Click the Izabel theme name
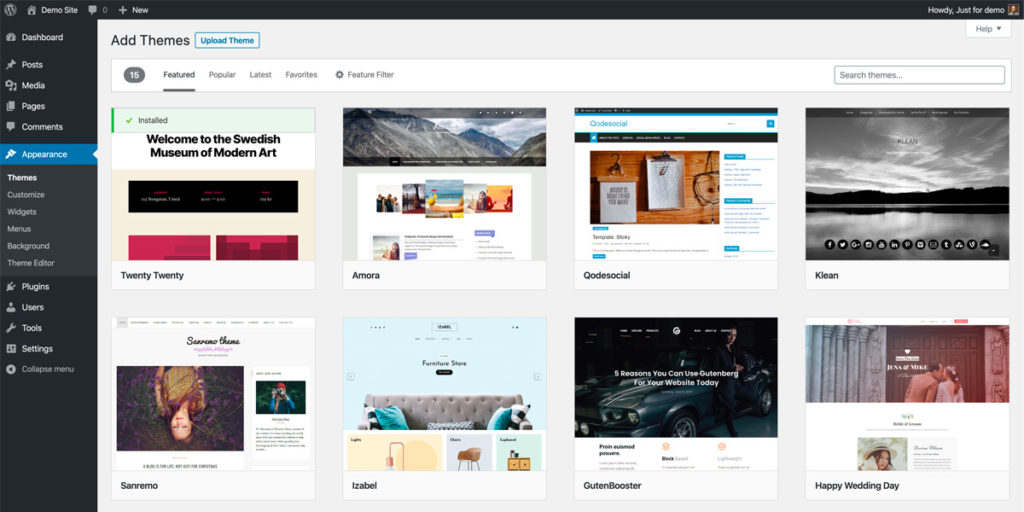The height and width of the screenshot is (512, 1024). tap(364, 486)
